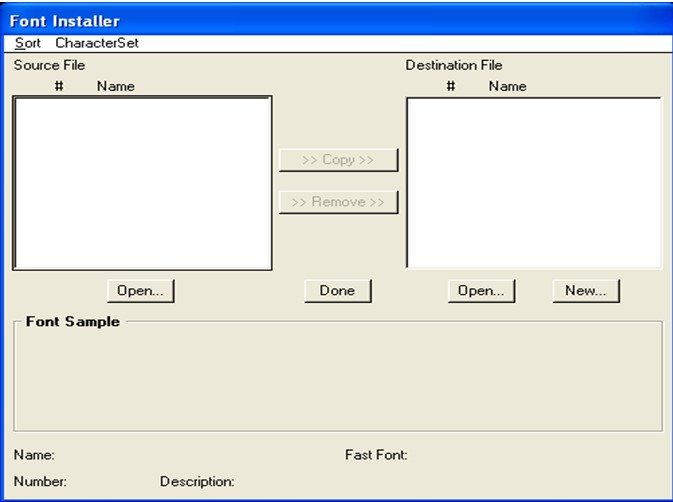673x502 pixels.
Task: Click the Name column header under Source File
Action: pos(115,86)
